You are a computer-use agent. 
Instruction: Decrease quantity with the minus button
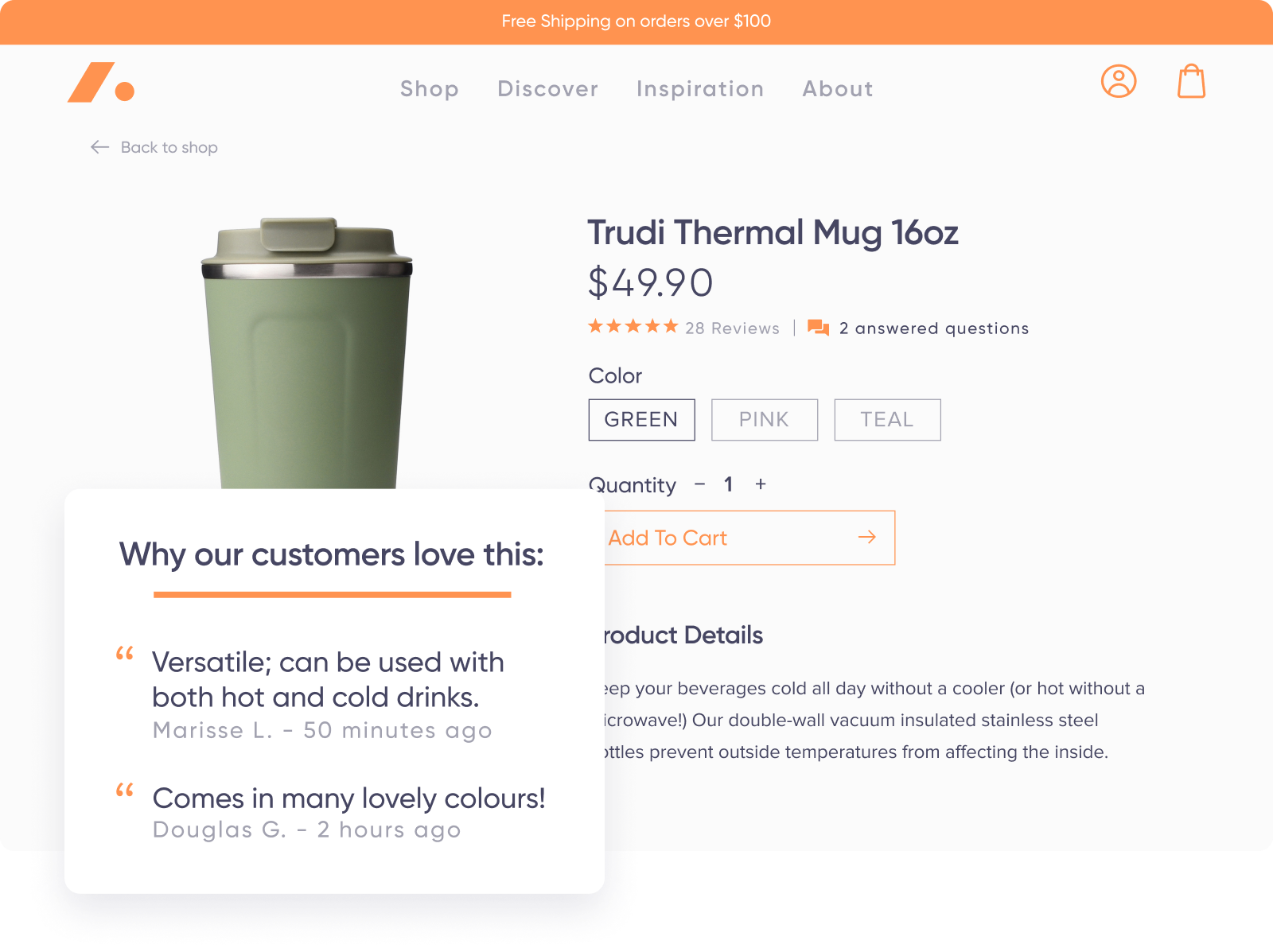point(700,484)
